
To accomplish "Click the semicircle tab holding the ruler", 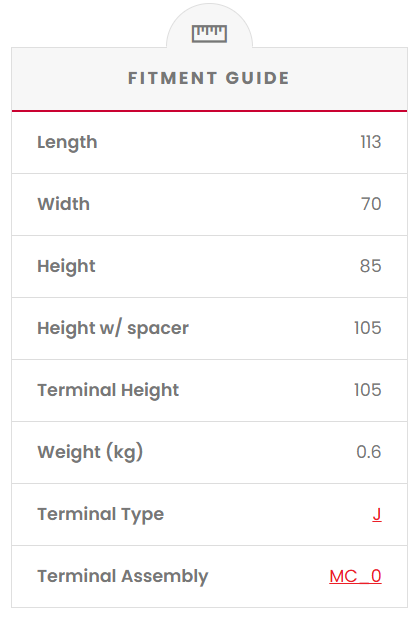I will coord(209,26).
